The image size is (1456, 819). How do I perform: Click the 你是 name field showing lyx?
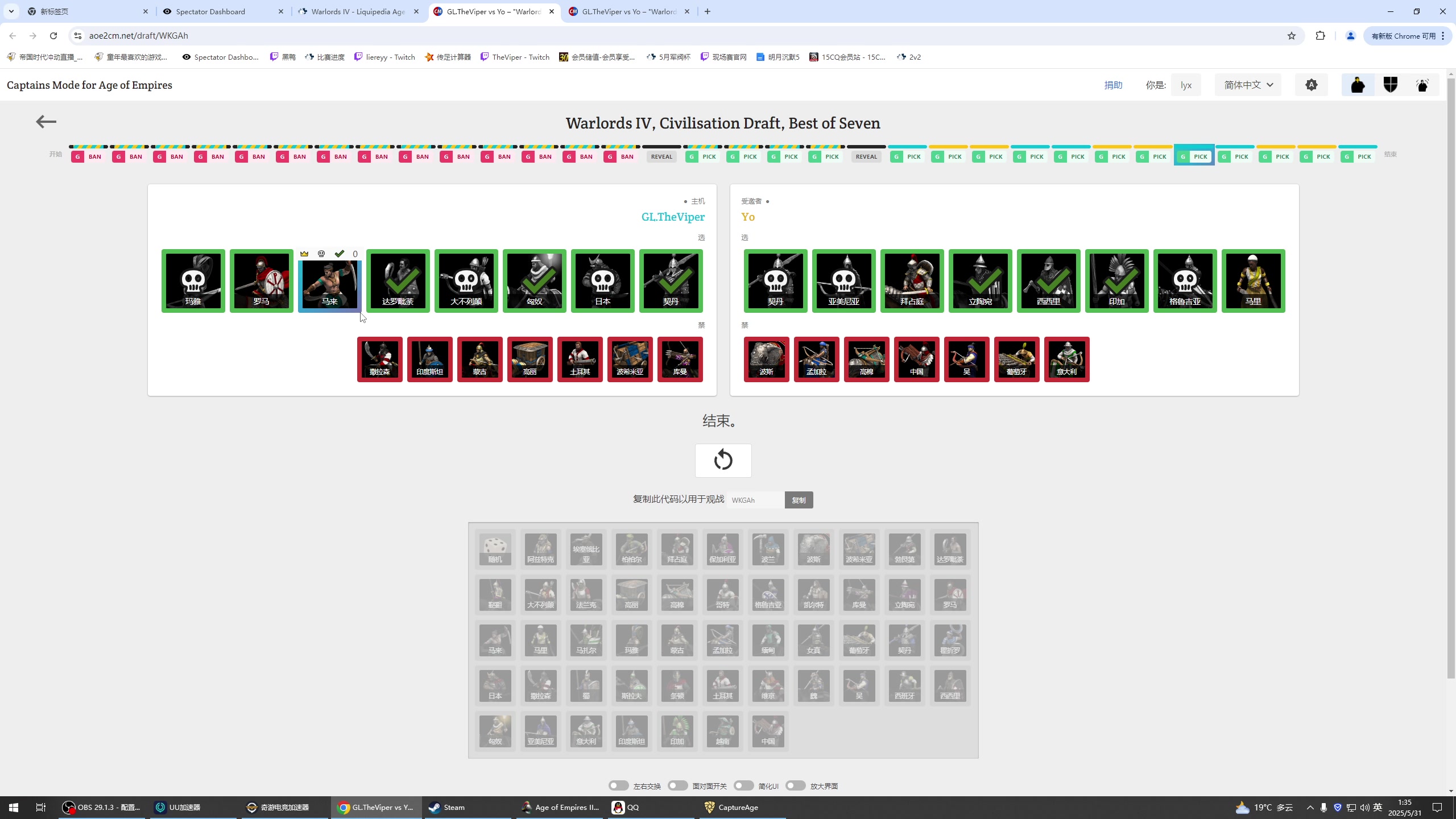tap(1186, 85)
